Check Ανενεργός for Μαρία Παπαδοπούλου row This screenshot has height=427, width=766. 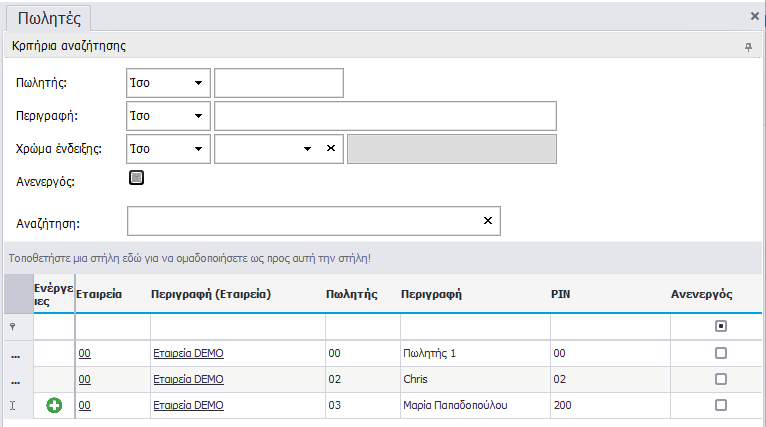(x=721, y=405)
